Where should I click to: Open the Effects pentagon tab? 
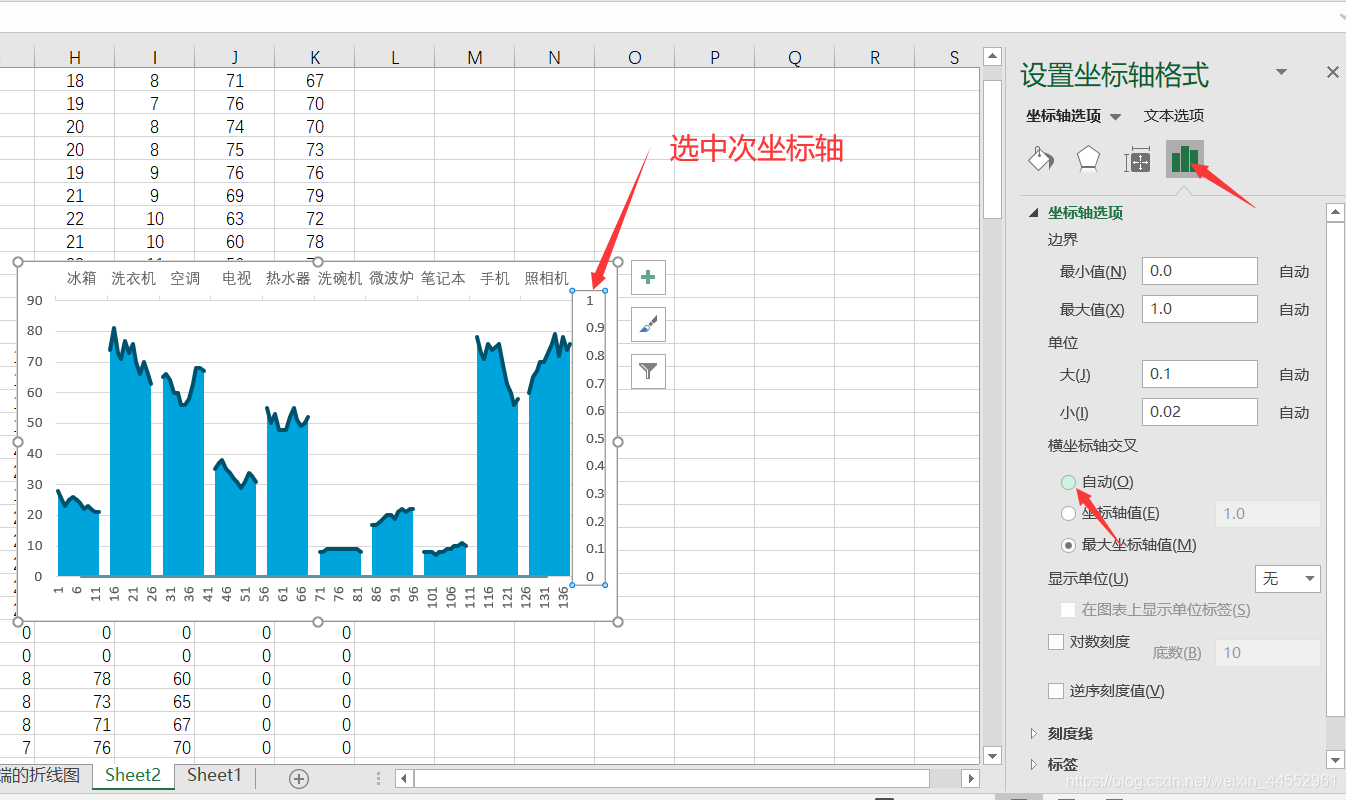1088,159
